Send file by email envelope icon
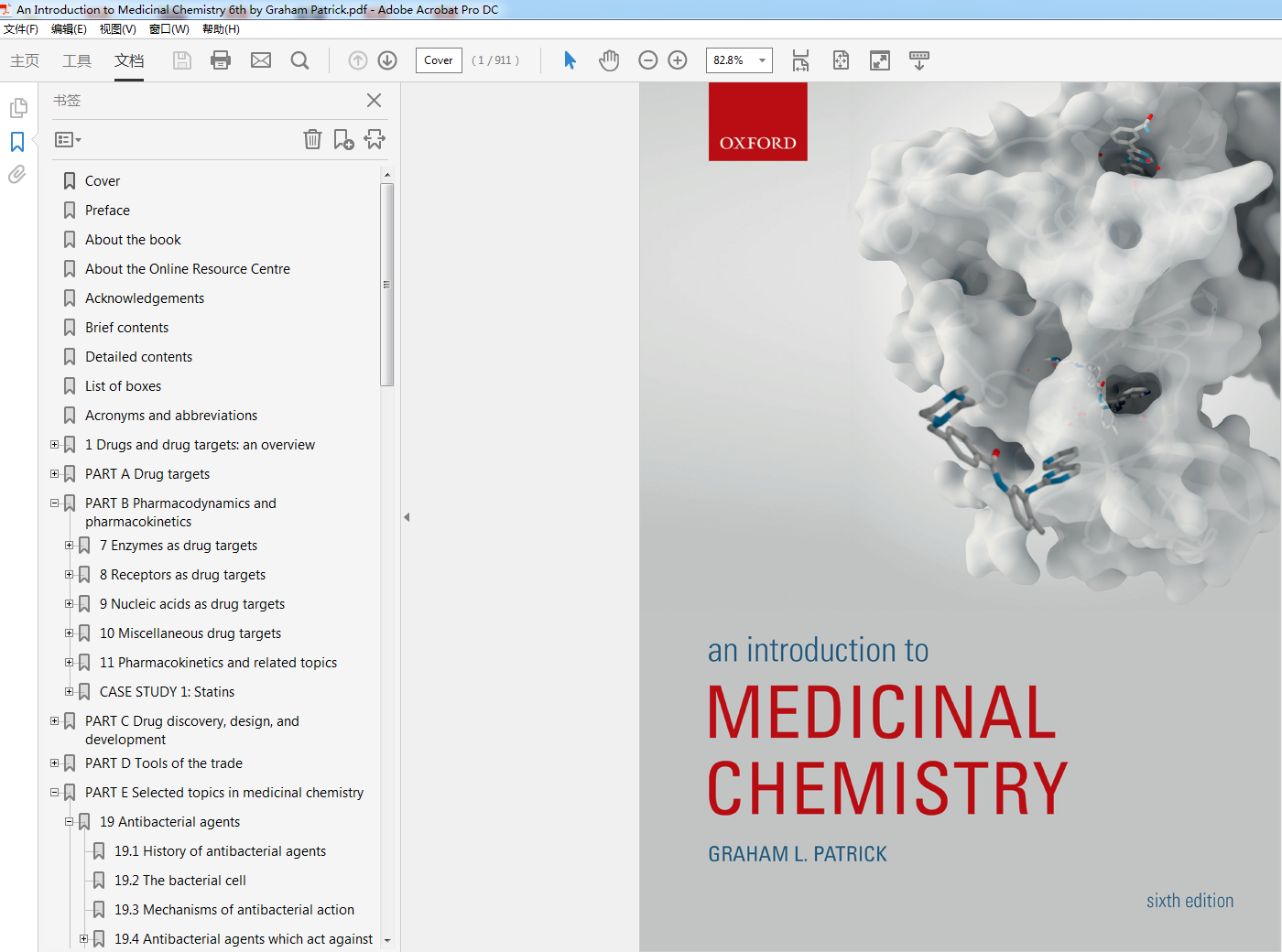This screenshot has height=952, width=1282. point(261,60)
